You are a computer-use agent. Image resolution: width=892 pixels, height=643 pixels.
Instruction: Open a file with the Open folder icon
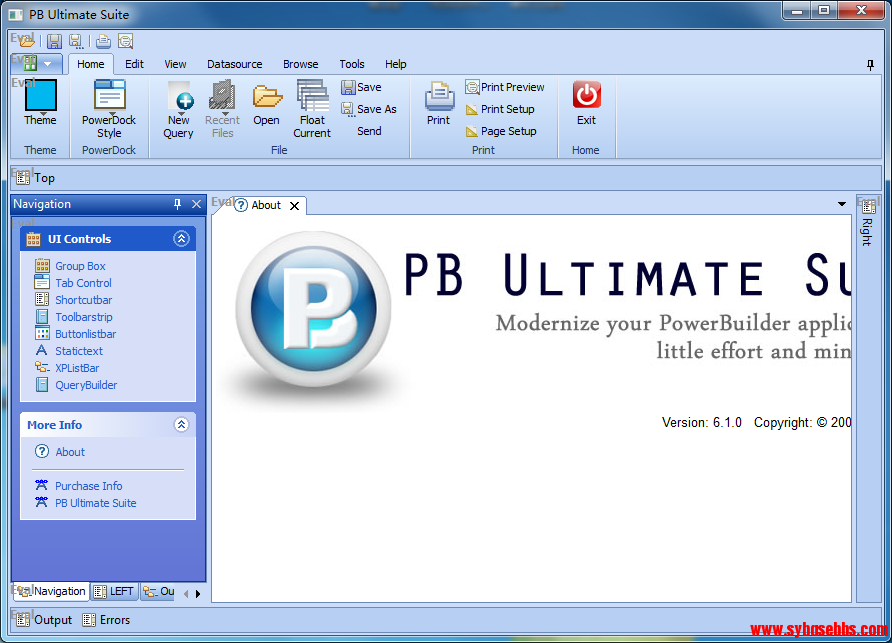(266, 97)
